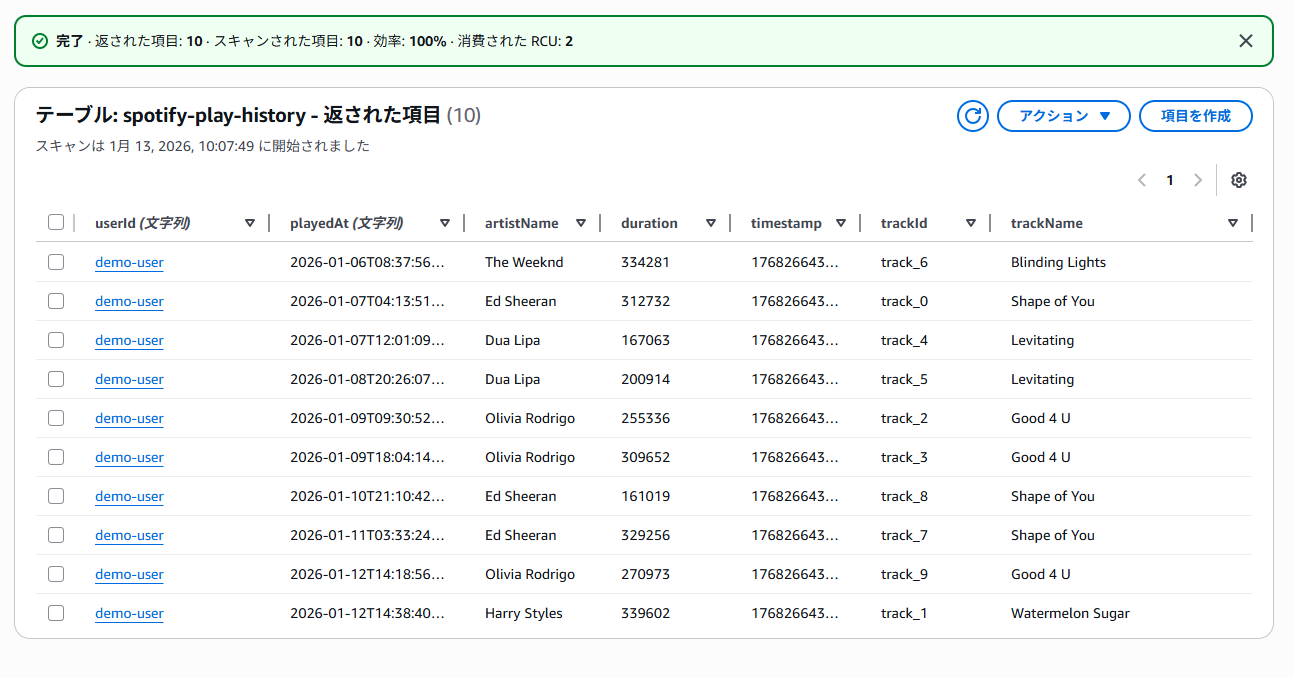
Task: Sort by the trackId column header
Action: (x=905, y=223)
